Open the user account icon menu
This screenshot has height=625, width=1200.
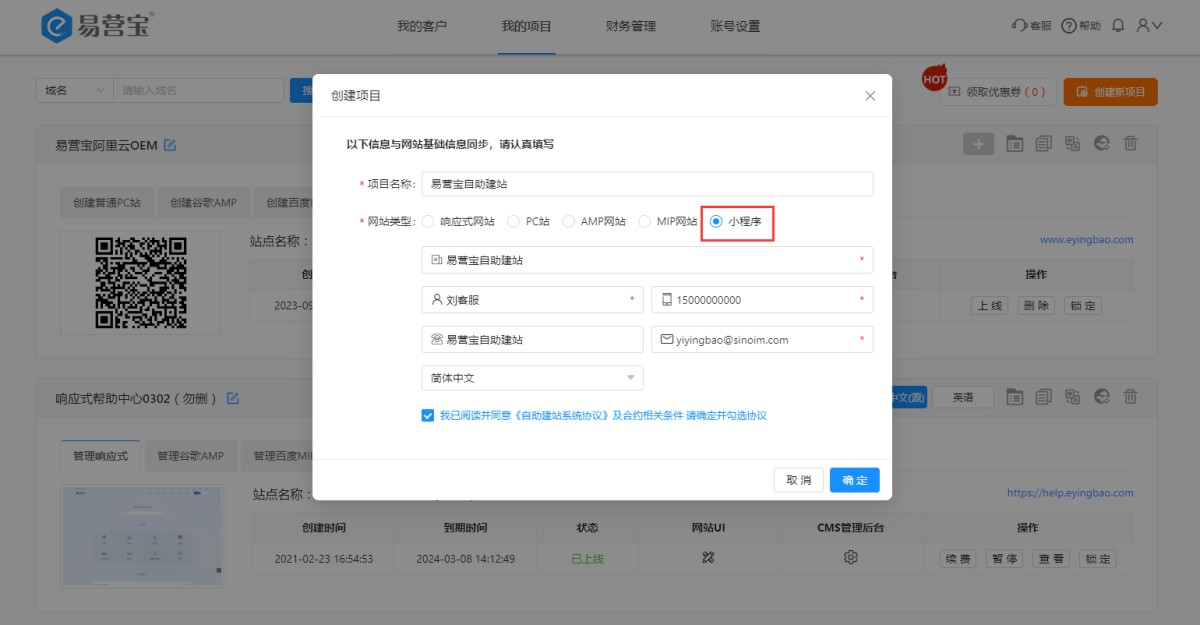[x=1148, y=26]
